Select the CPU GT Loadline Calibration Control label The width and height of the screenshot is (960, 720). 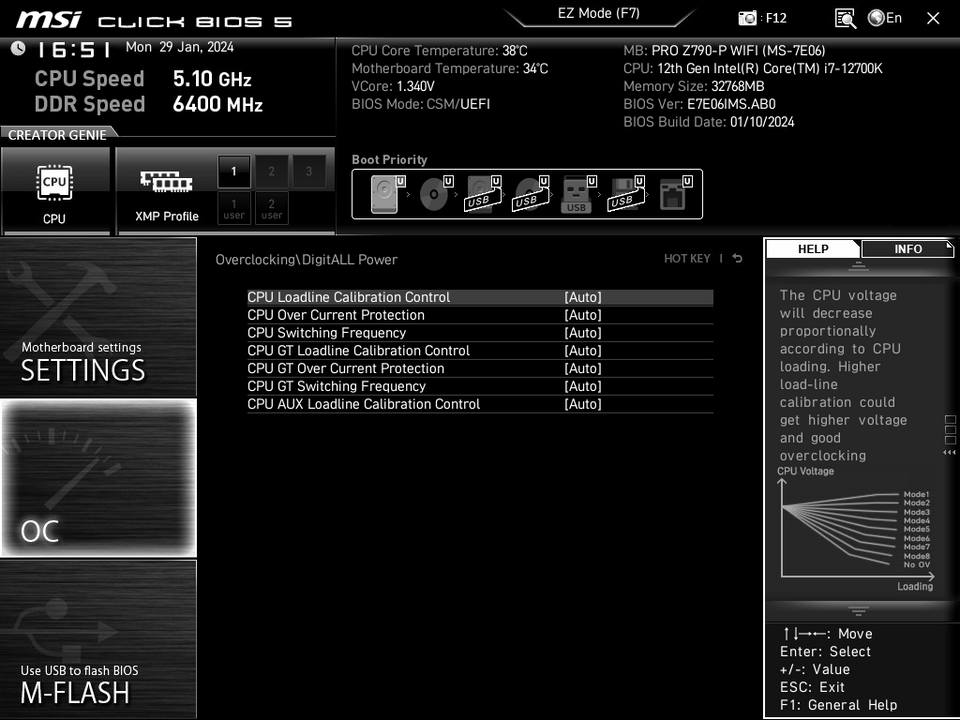click(358, 350)
